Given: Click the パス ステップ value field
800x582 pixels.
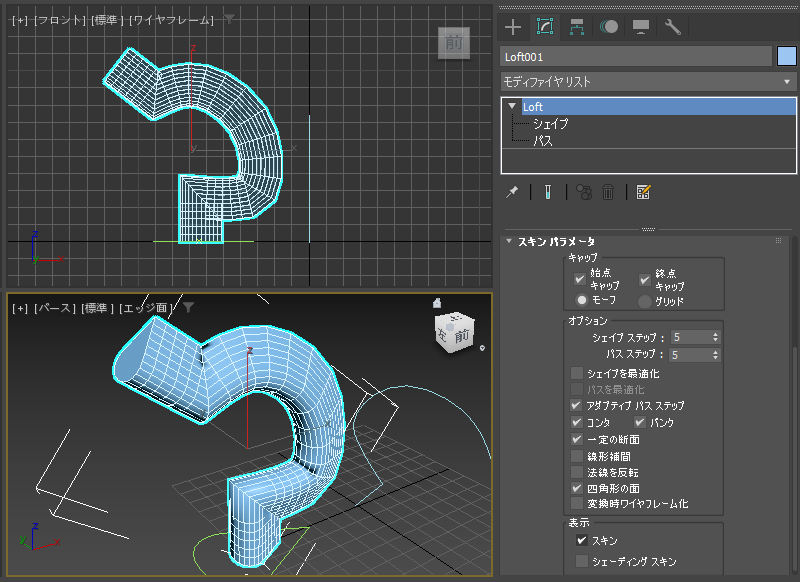Looking at the screenshot, I should click(x=690, y=355).
